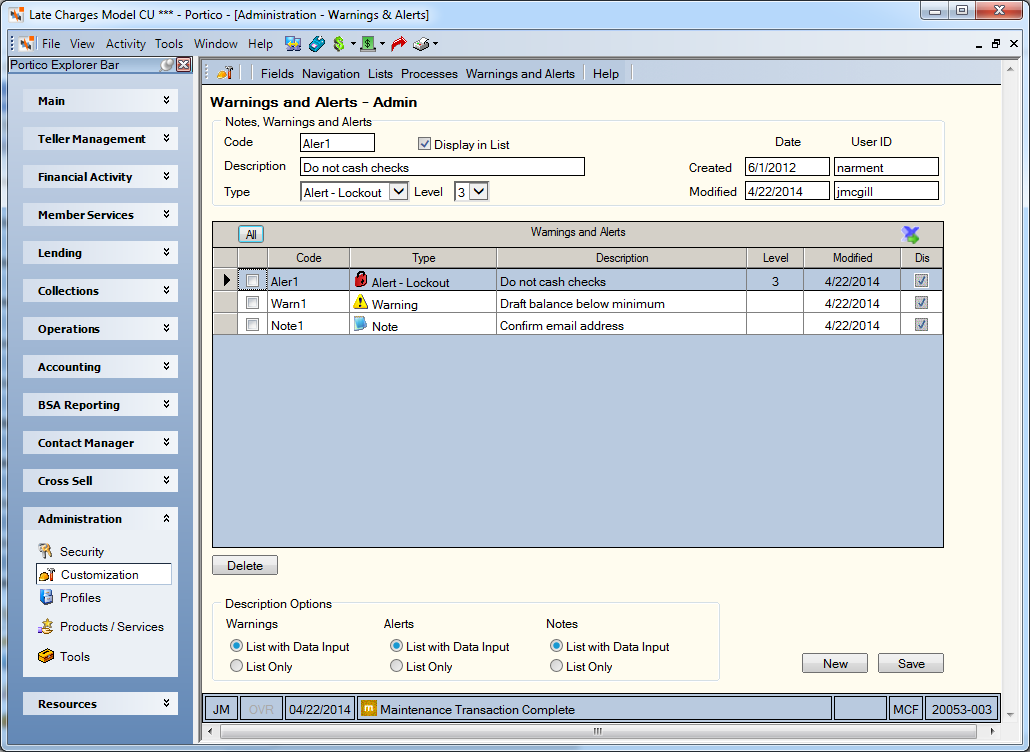Viewport: 1030px width, 752px height.
Task: Open the Activity menu
Action: (x=125, y=44)
